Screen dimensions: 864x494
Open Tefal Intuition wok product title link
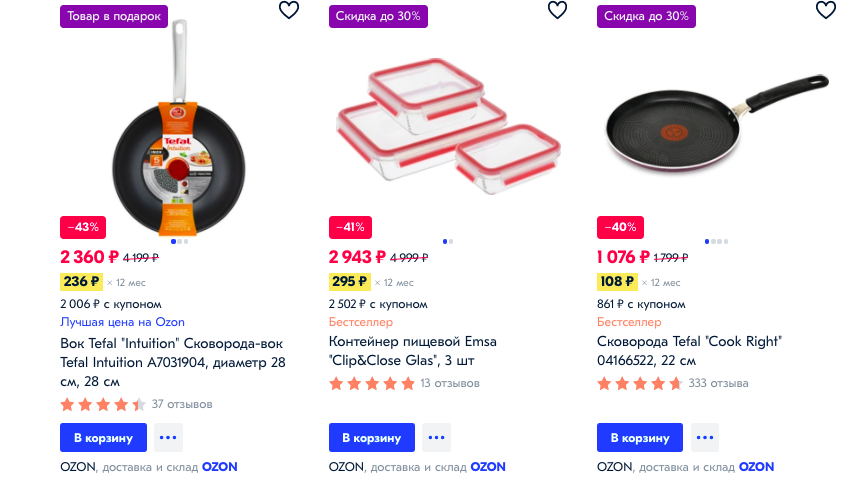tap(173, 361)
